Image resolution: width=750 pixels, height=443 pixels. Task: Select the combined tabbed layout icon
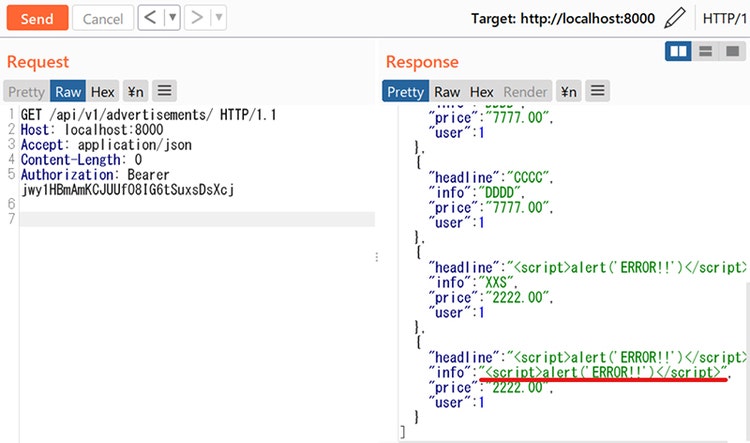click(732, 51)
